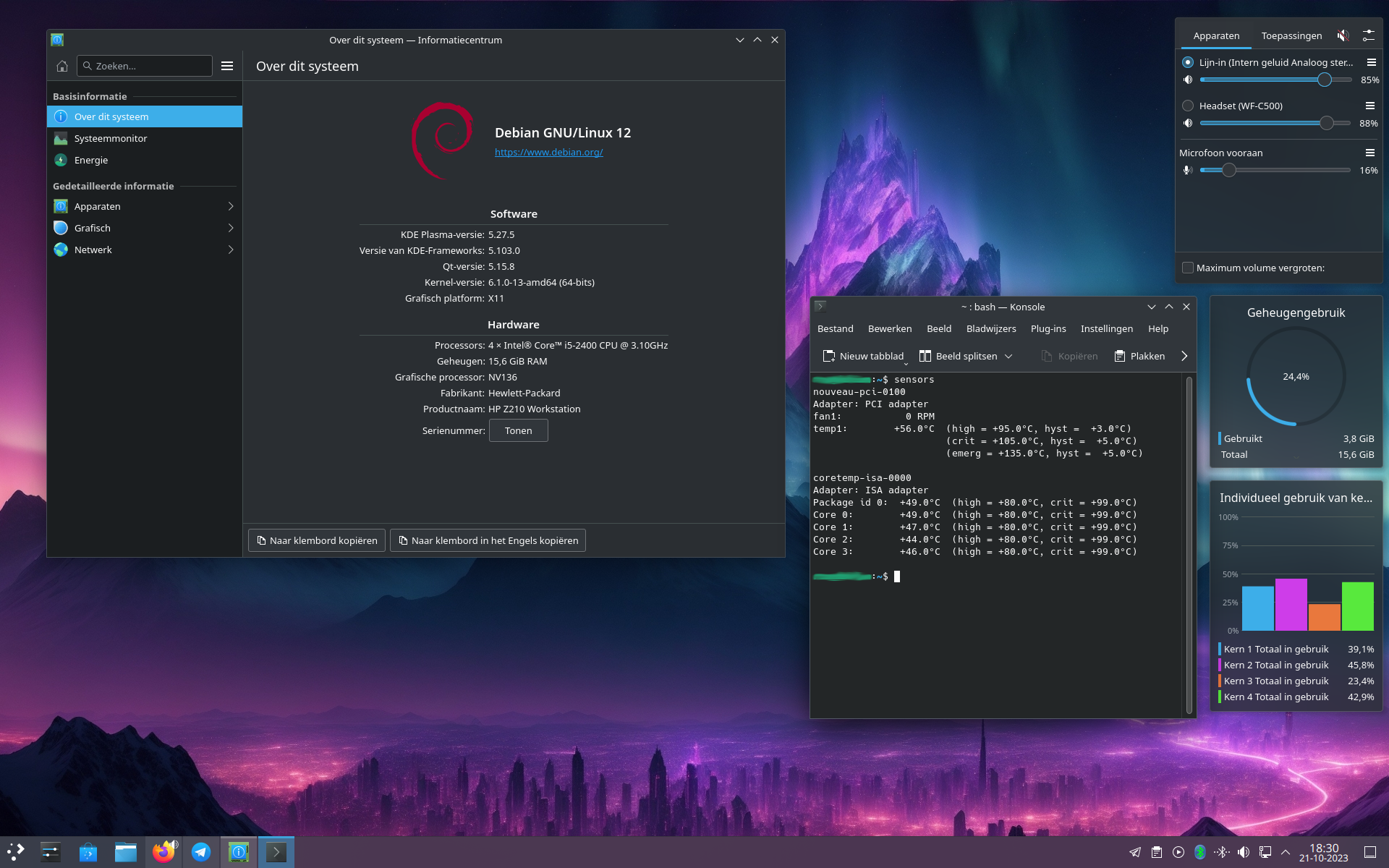
Task: Adjust the Lijn-in volume slider
Action: tap(1275, 80)
